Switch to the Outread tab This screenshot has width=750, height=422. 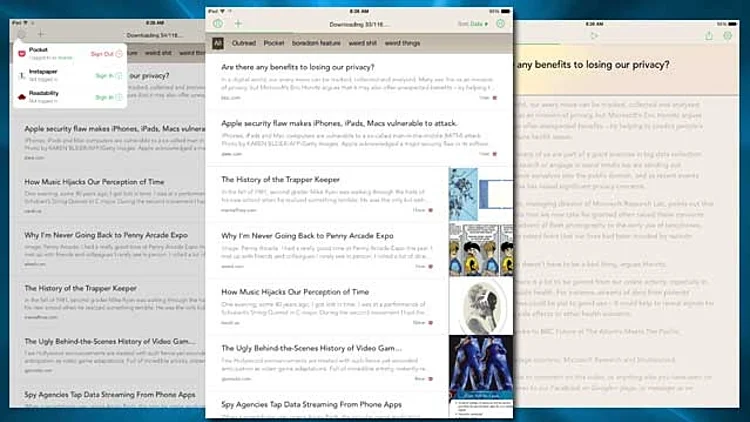click(243, 43)
